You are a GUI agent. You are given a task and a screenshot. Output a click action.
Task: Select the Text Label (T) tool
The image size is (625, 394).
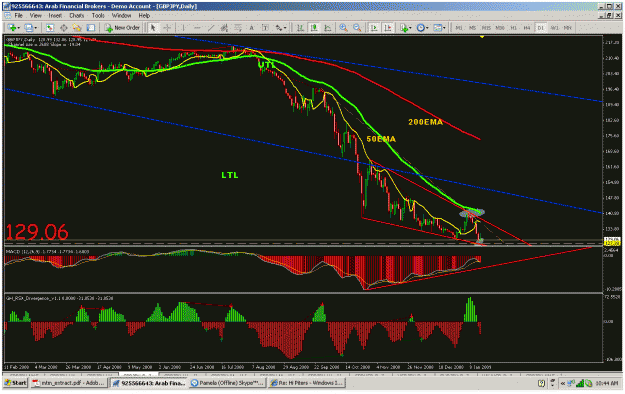265,28
